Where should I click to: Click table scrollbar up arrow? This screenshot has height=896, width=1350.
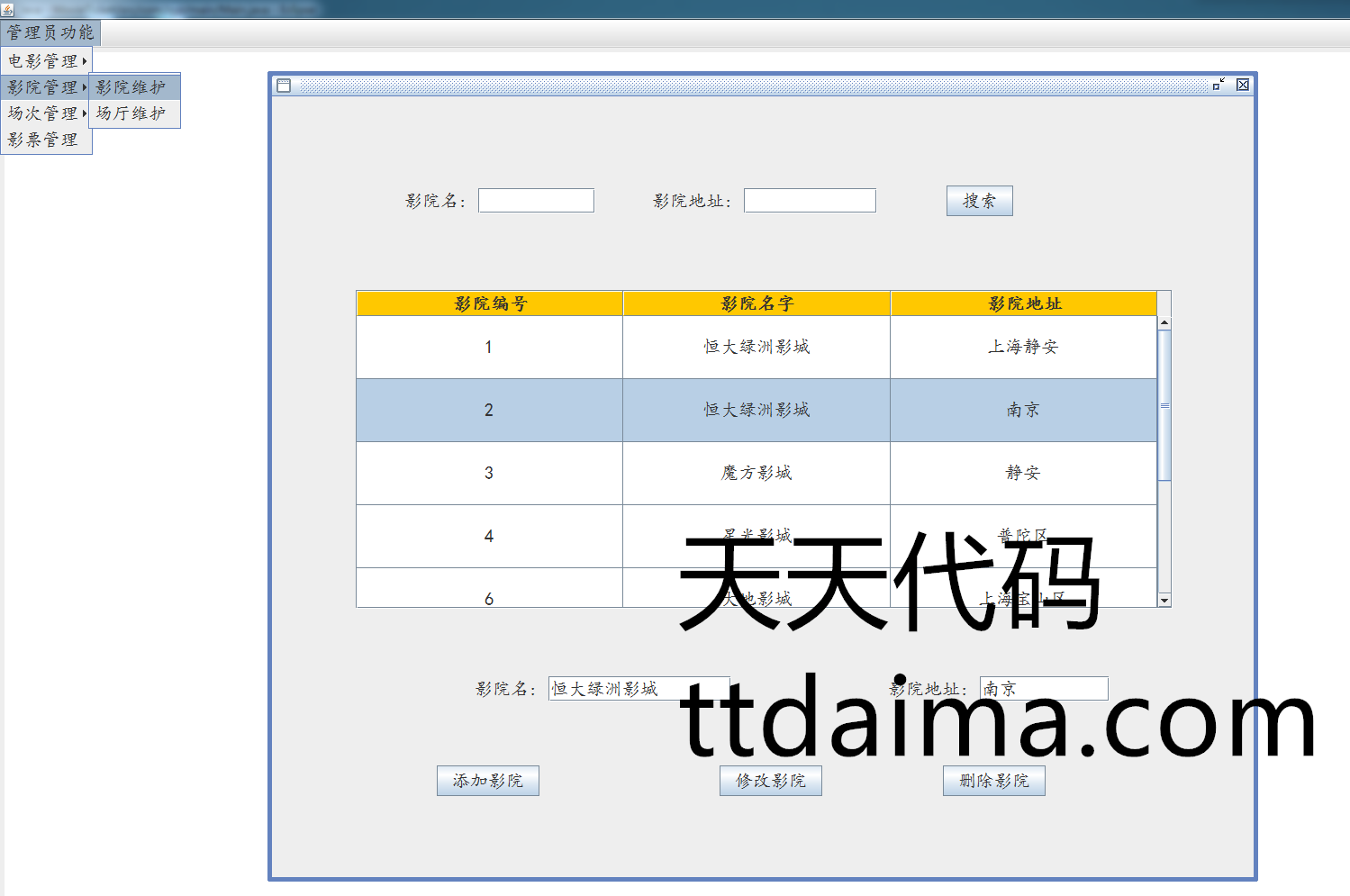[x=1164, y=322]
